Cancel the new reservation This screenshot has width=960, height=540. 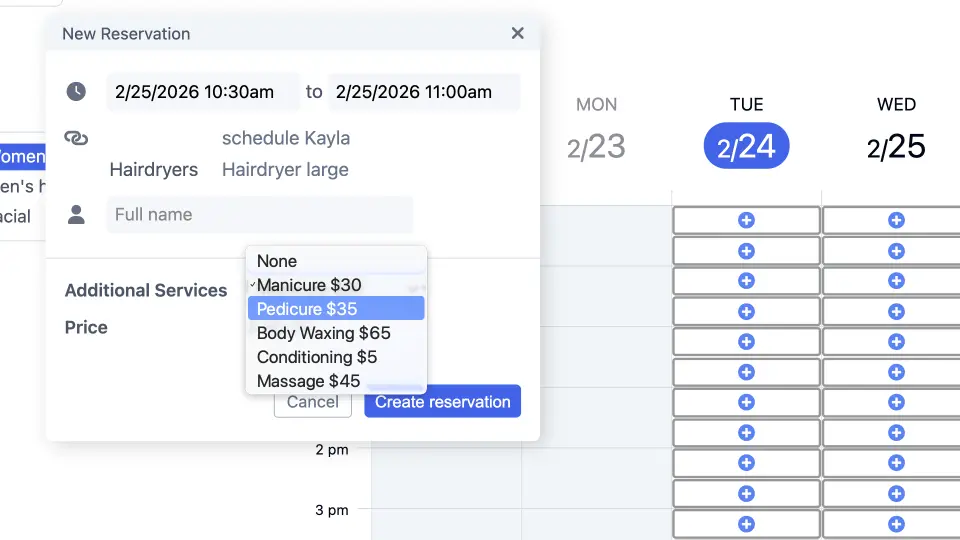coord(312,402)
